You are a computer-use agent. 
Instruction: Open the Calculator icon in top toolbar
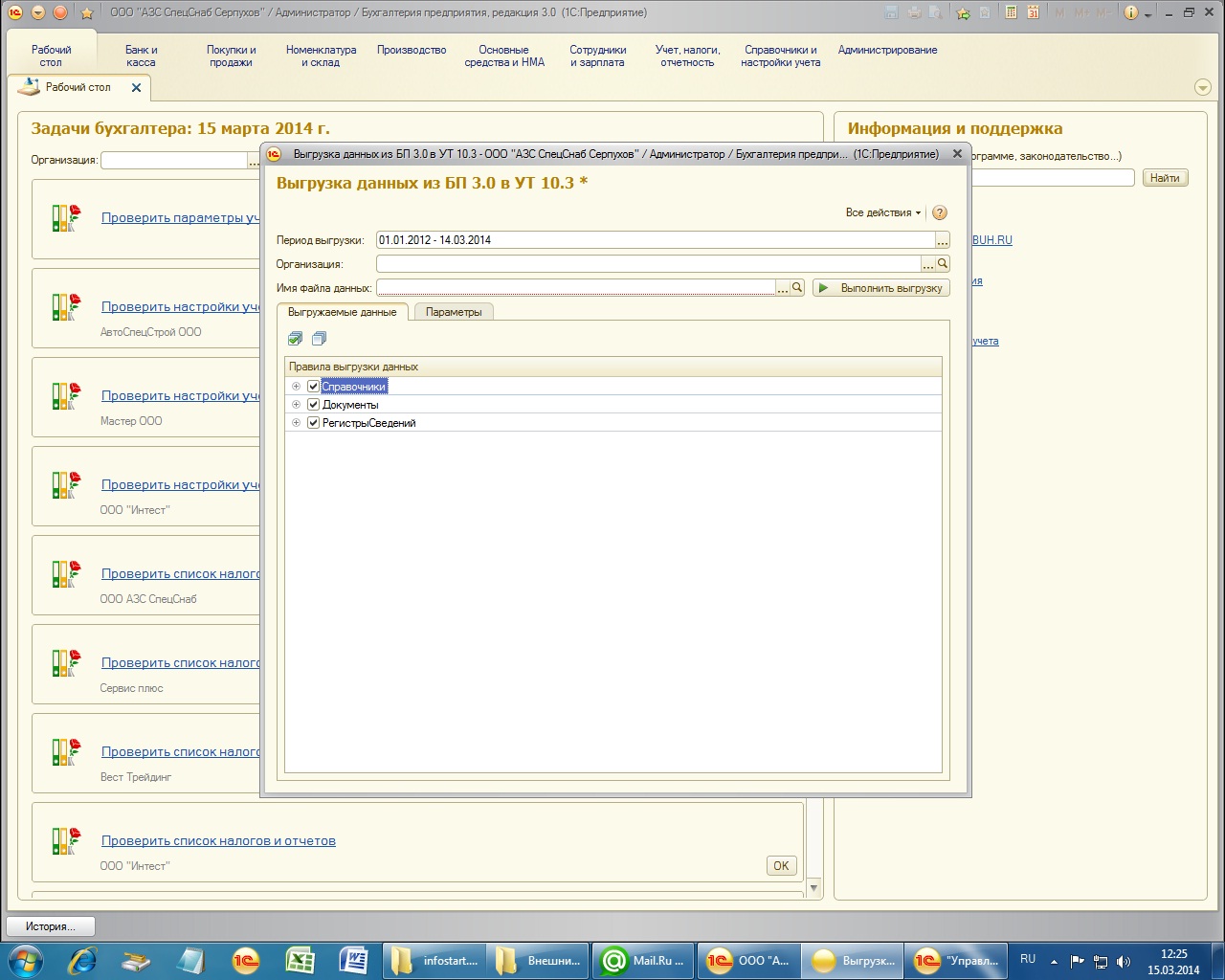pyautogui.click(x=1011, y=12)
